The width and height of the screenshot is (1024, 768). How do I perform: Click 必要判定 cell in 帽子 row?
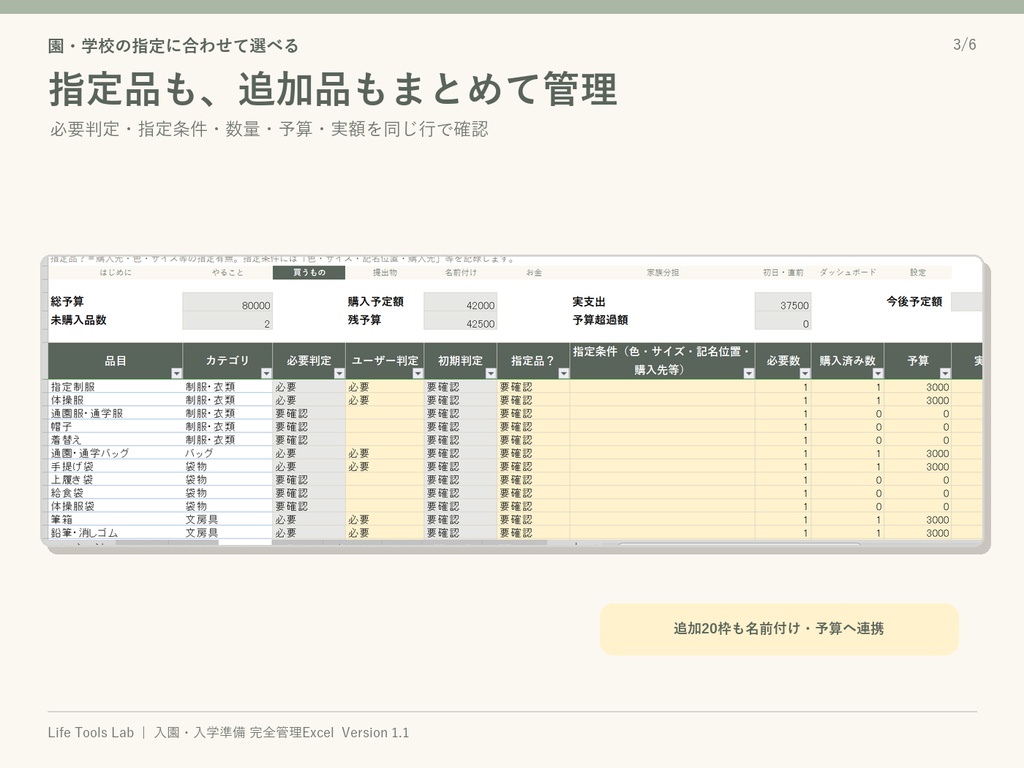point(309,426)
